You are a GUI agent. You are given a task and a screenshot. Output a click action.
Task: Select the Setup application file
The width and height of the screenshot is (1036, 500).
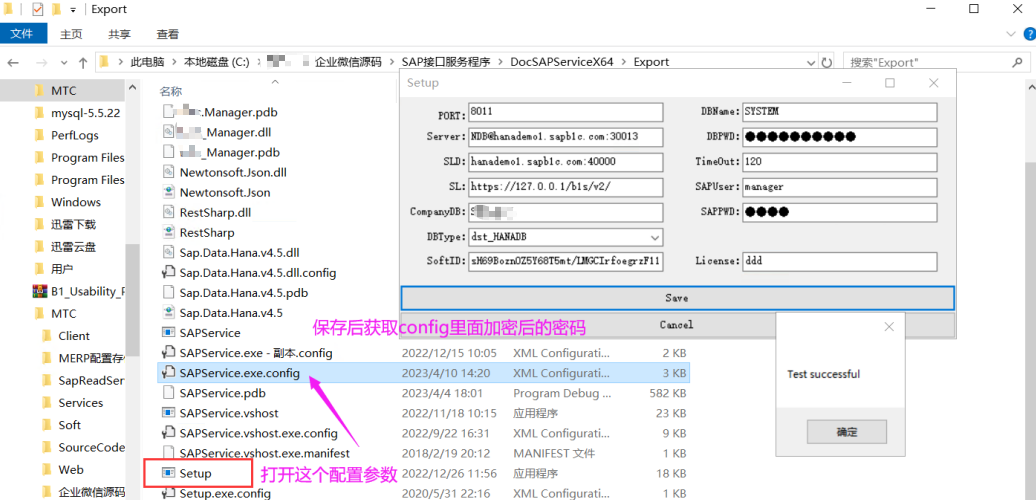[196, 474]
